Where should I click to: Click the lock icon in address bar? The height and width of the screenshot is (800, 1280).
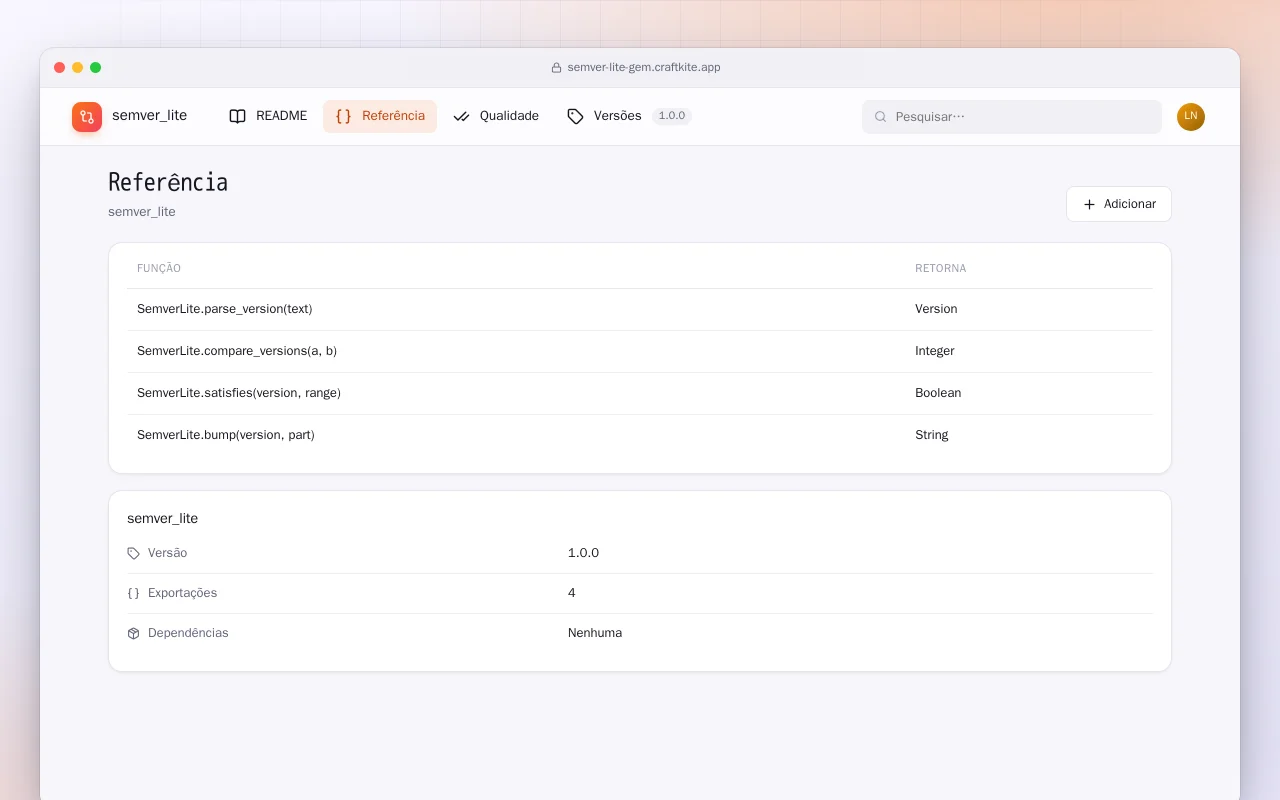[x=557, y=68]
